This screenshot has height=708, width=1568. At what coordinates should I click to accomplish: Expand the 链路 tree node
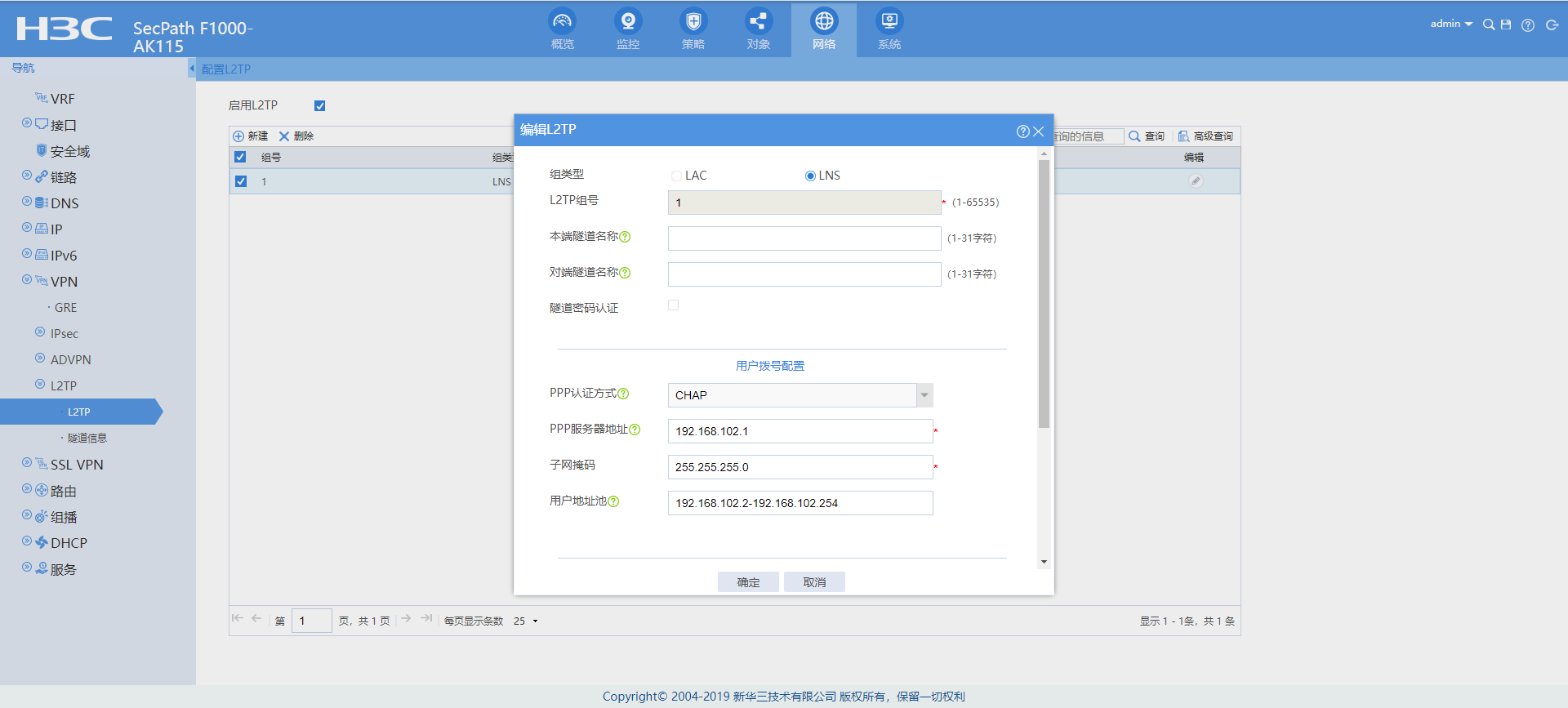pos(27,176)
